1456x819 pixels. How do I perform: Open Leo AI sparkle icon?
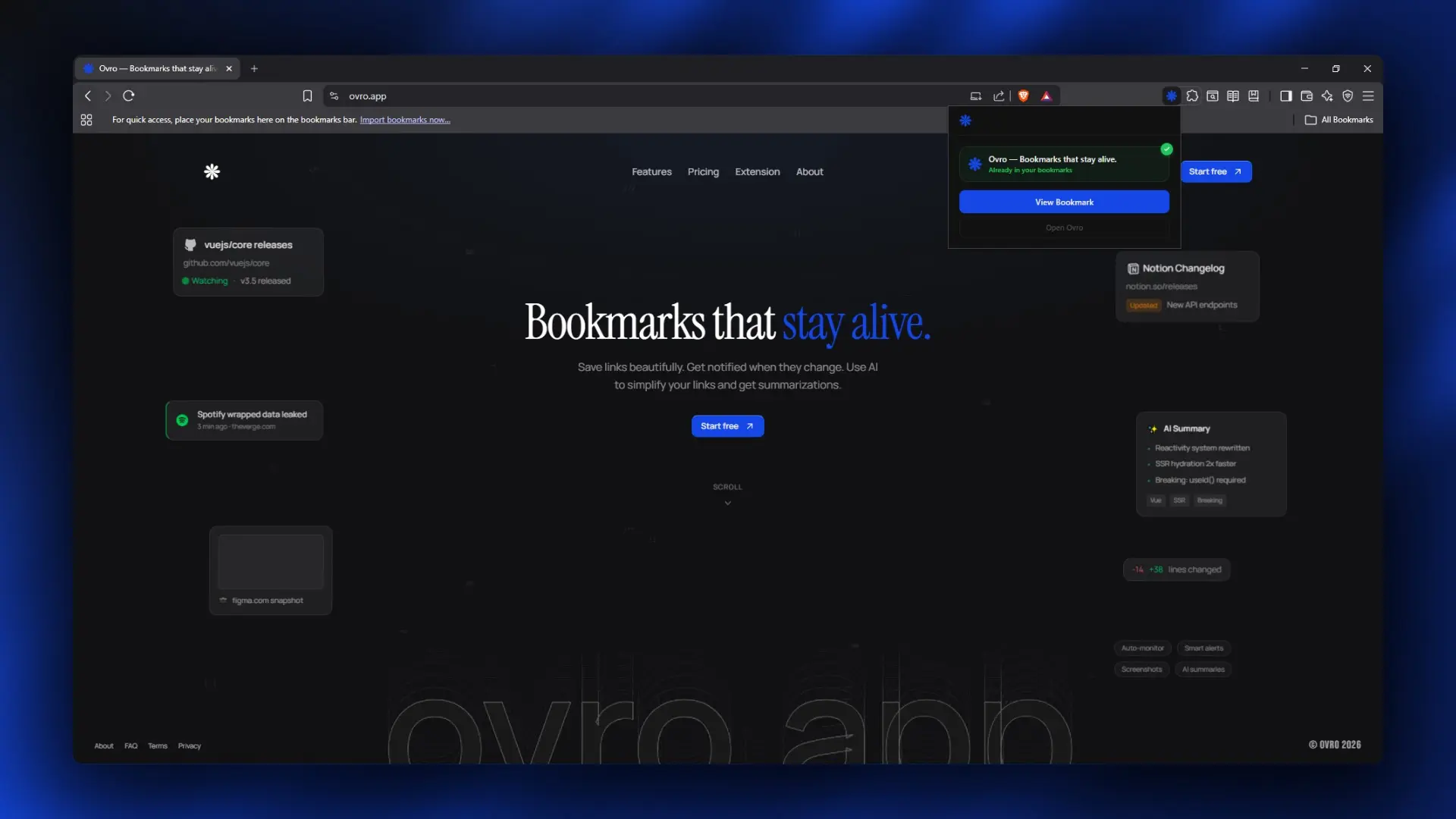[x=1327, y=96]
